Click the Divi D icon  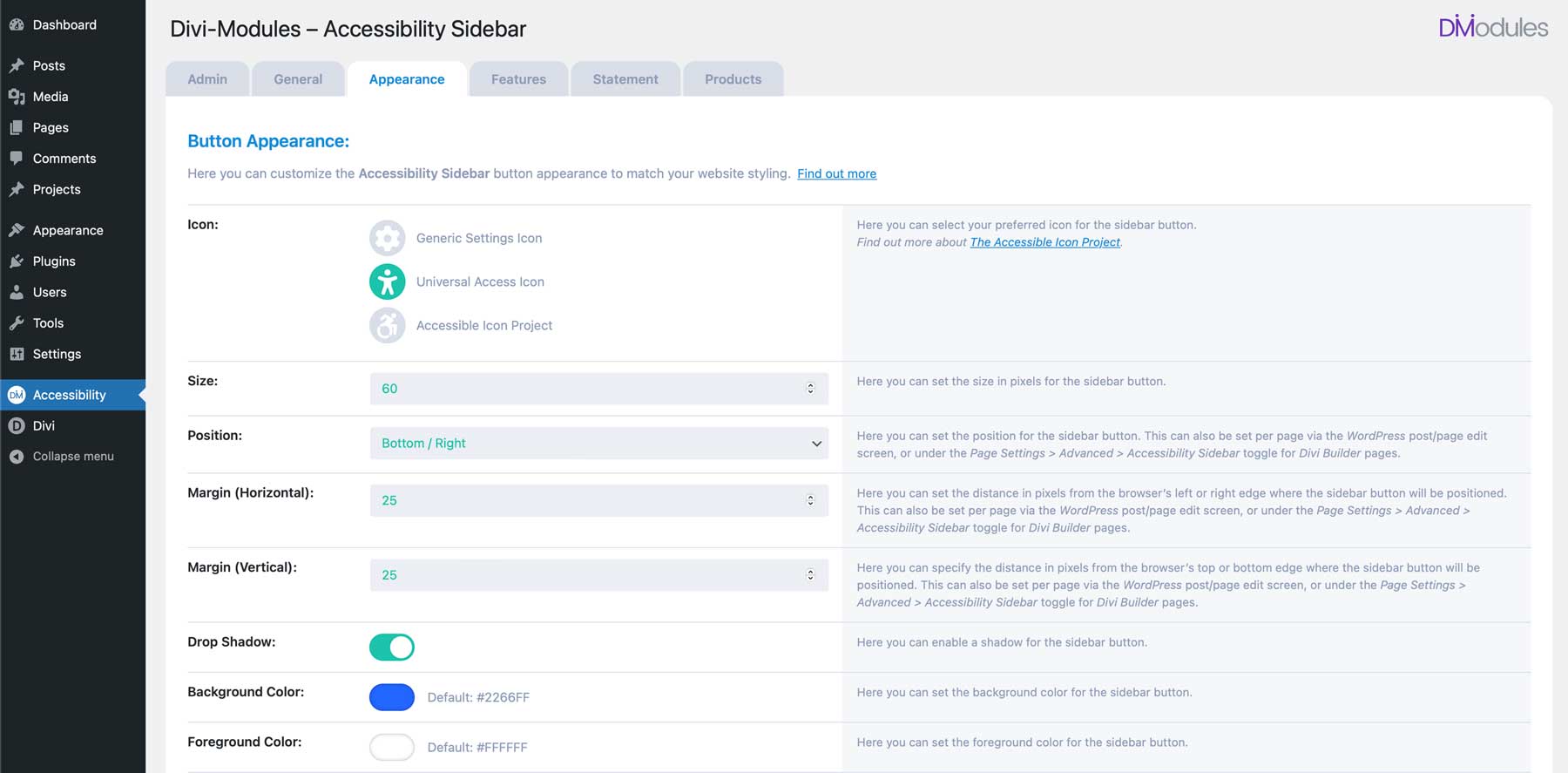(x=17, y=426)
